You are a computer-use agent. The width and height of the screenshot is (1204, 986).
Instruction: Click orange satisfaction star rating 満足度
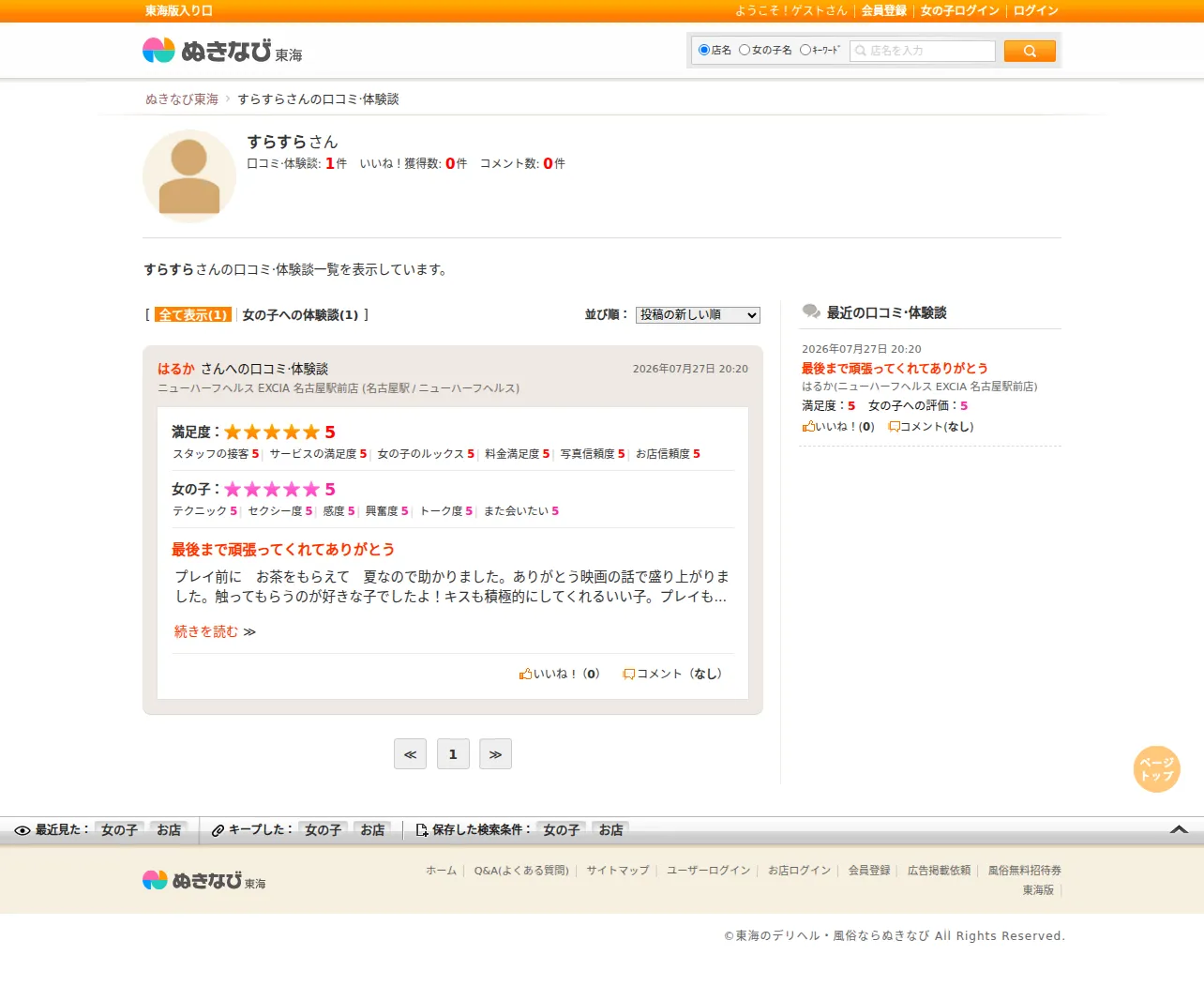point(272,432)
